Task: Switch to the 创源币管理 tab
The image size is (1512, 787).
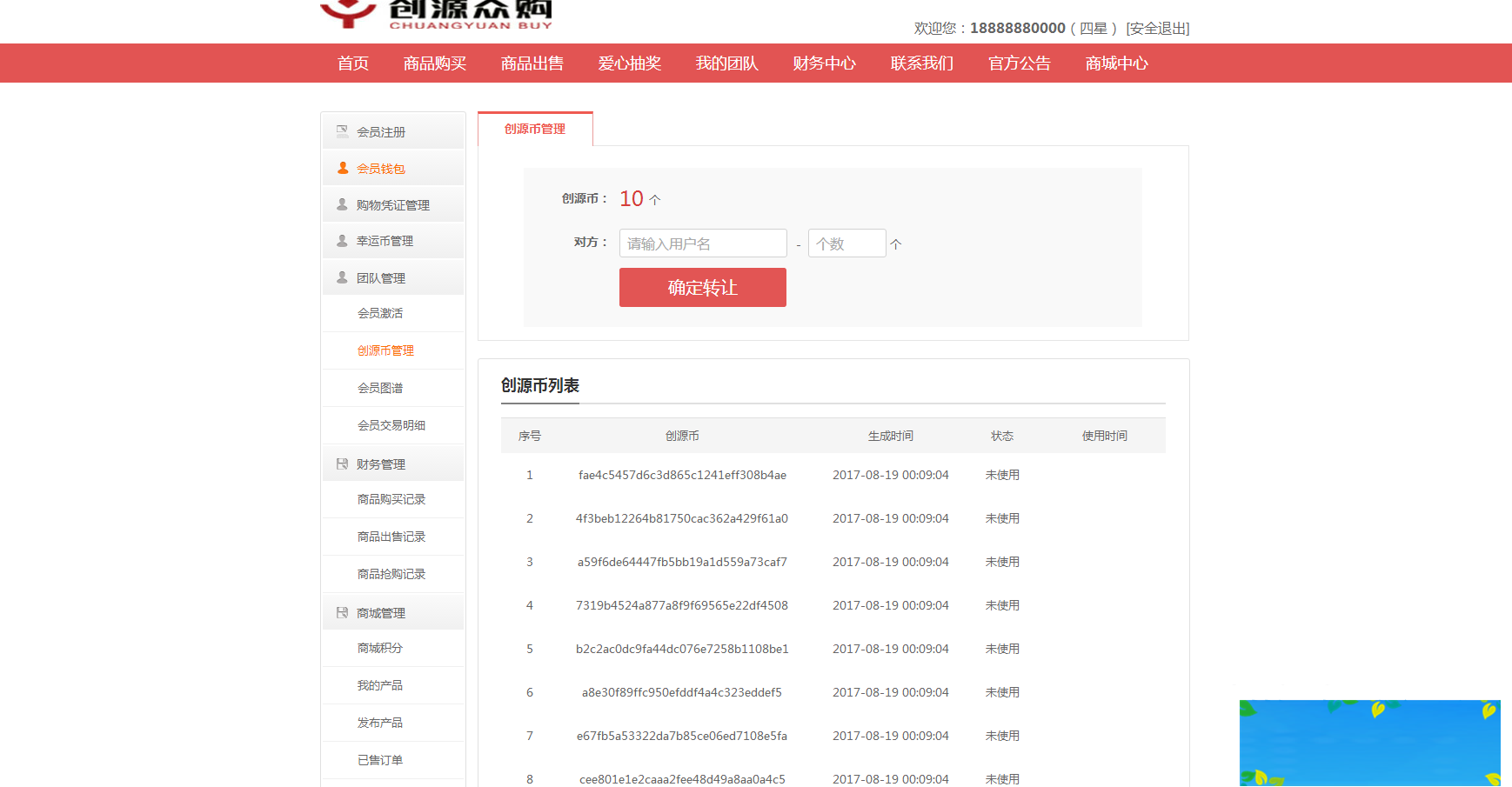Action: 533,128
